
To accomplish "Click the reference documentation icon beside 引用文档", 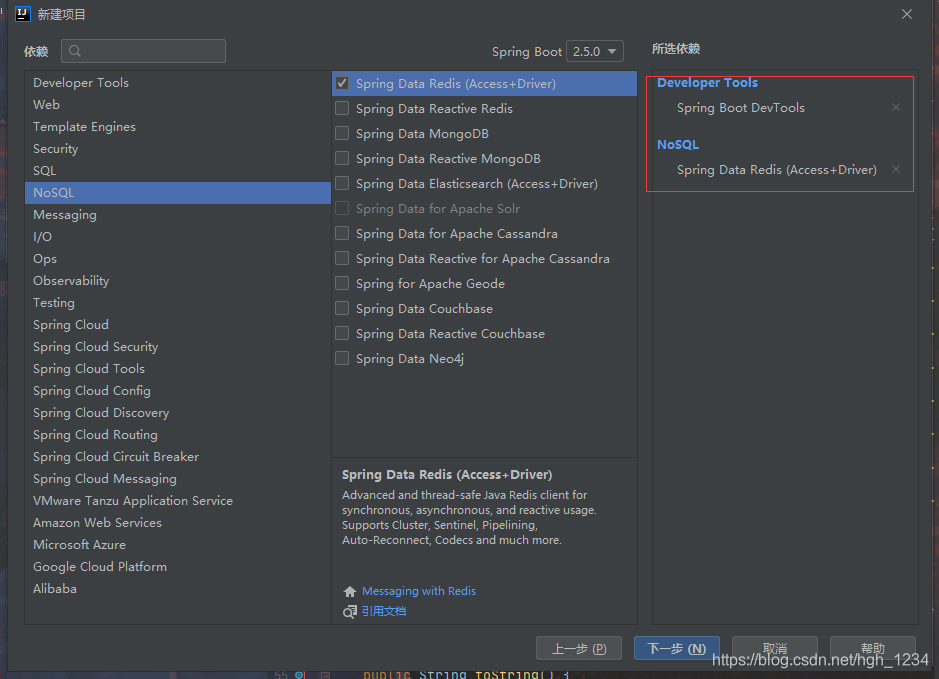I will (350, 611).
